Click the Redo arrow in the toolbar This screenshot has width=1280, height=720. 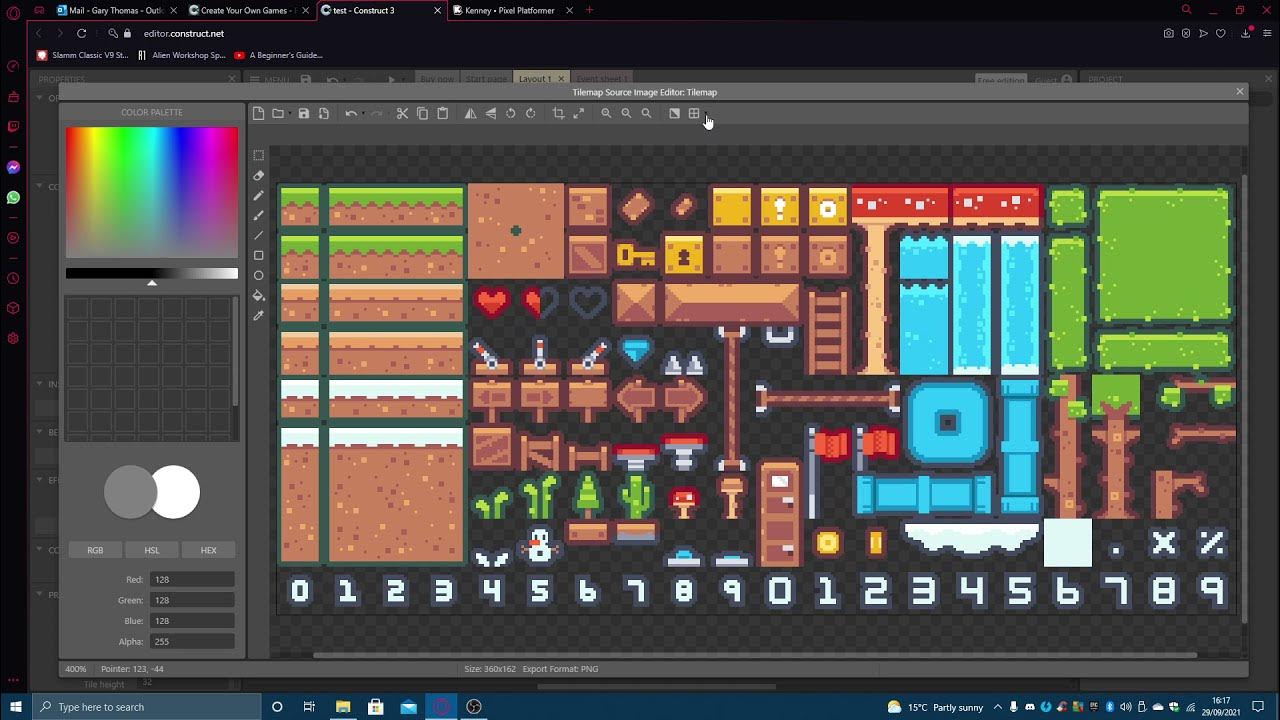pyautogui.click(x=377, y=114)
